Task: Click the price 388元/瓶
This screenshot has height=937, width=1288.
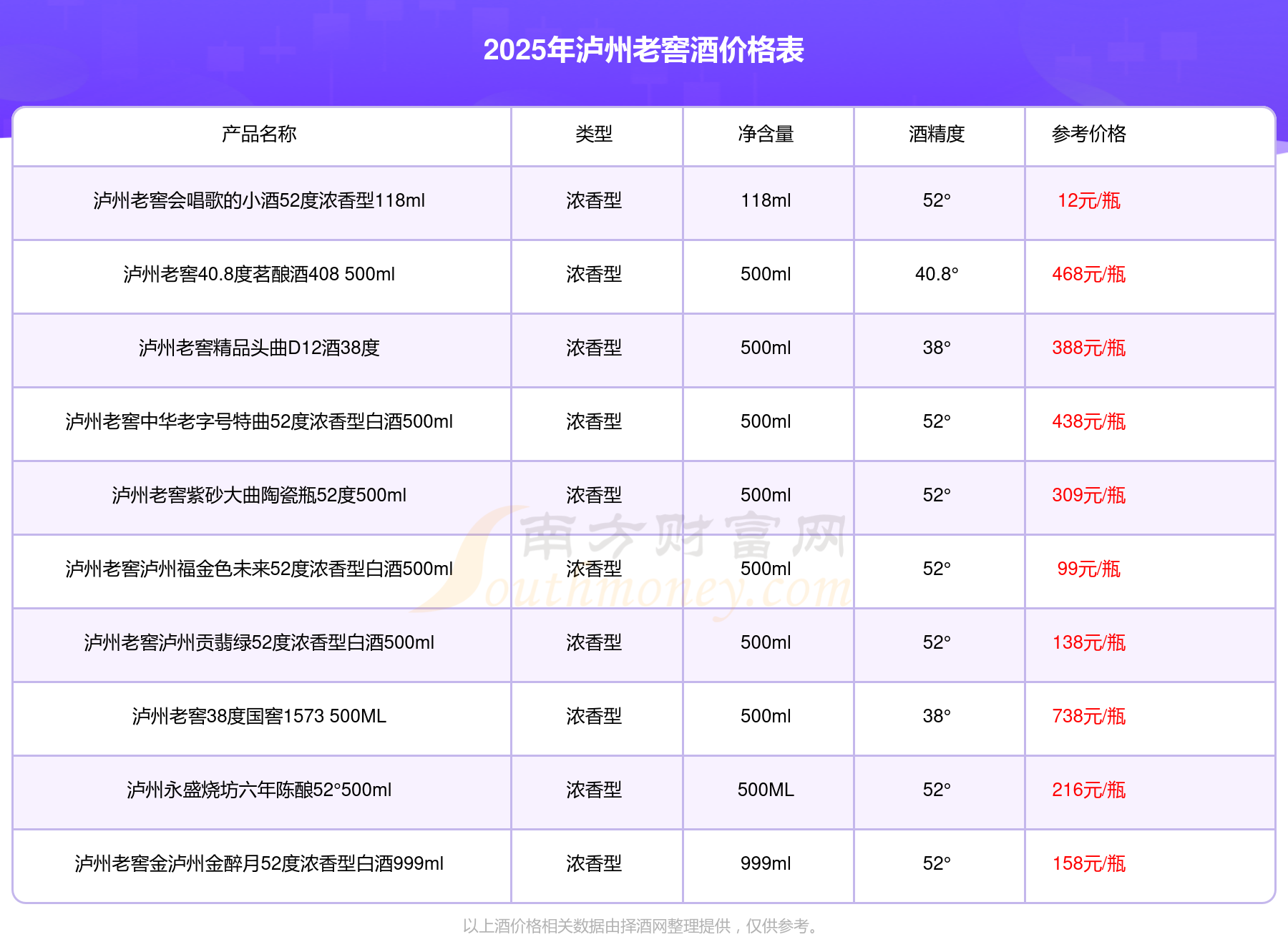Action: 1089,348
